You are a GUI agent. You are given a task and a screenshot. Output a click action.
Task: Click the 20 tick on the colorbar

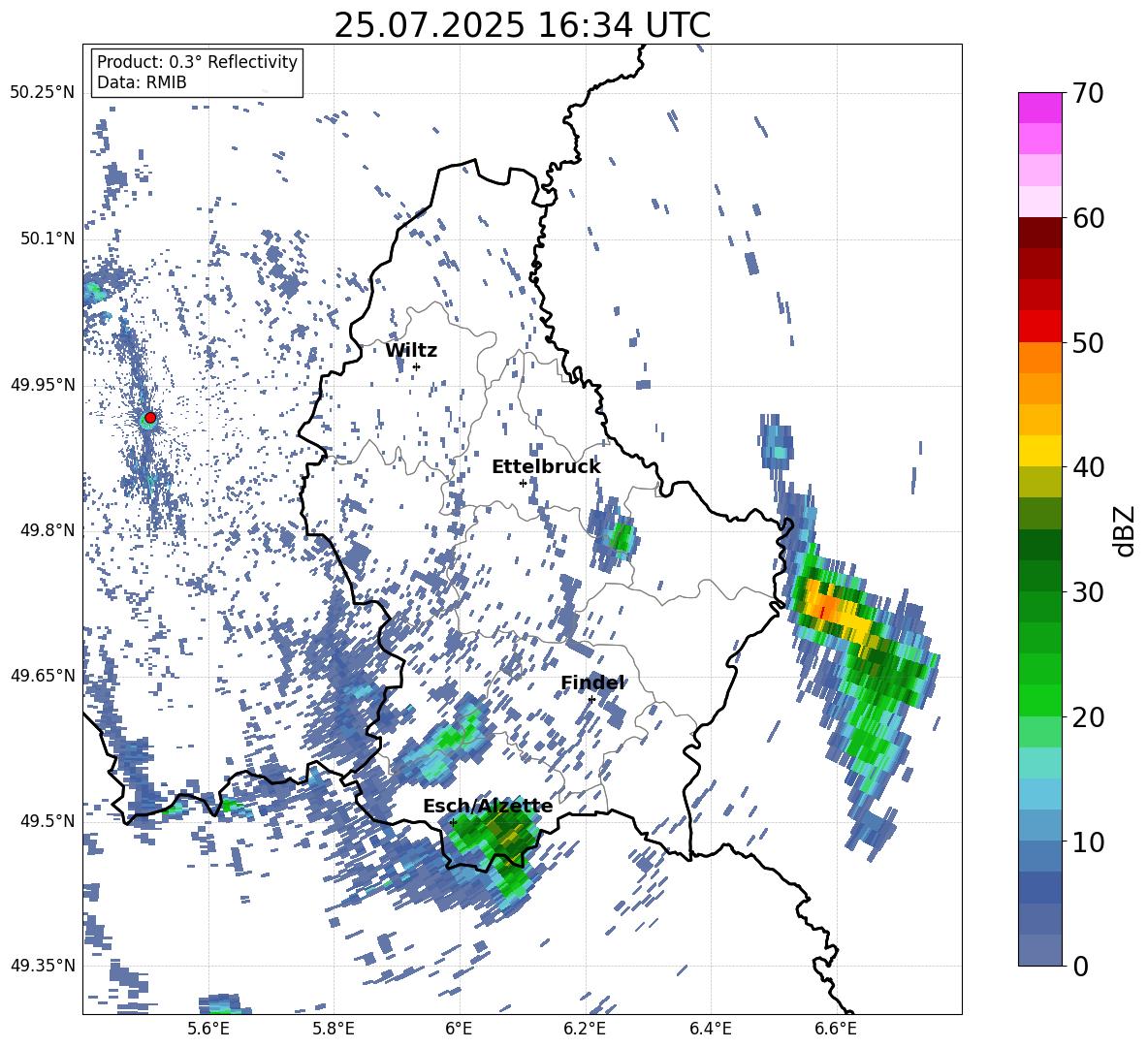click(1088, 716)
